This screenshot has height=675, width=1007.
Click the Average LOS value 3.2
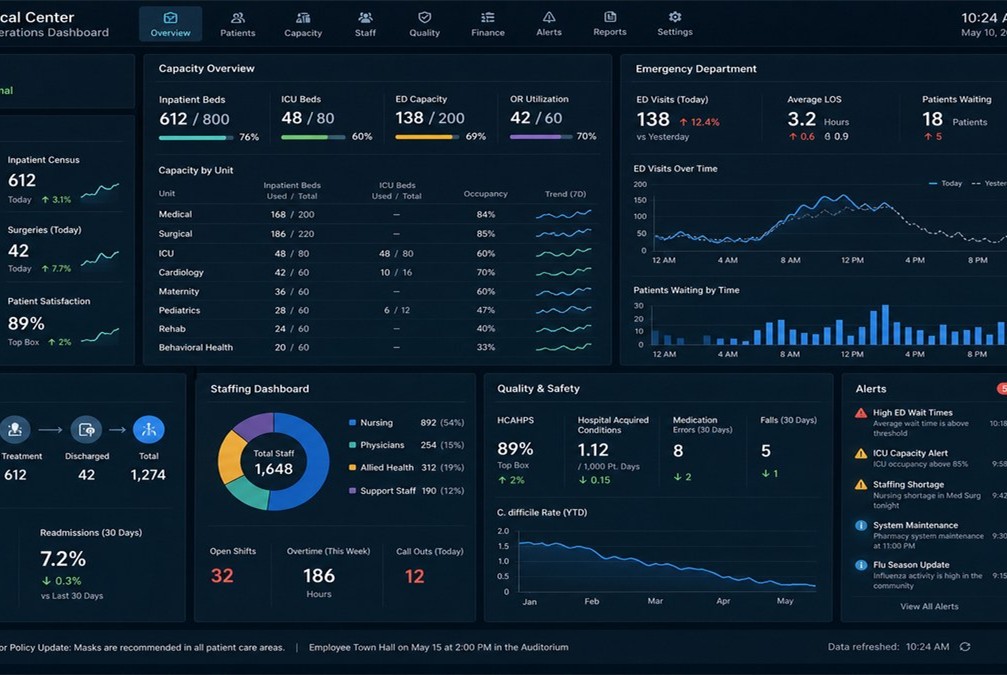pos(801,119)
